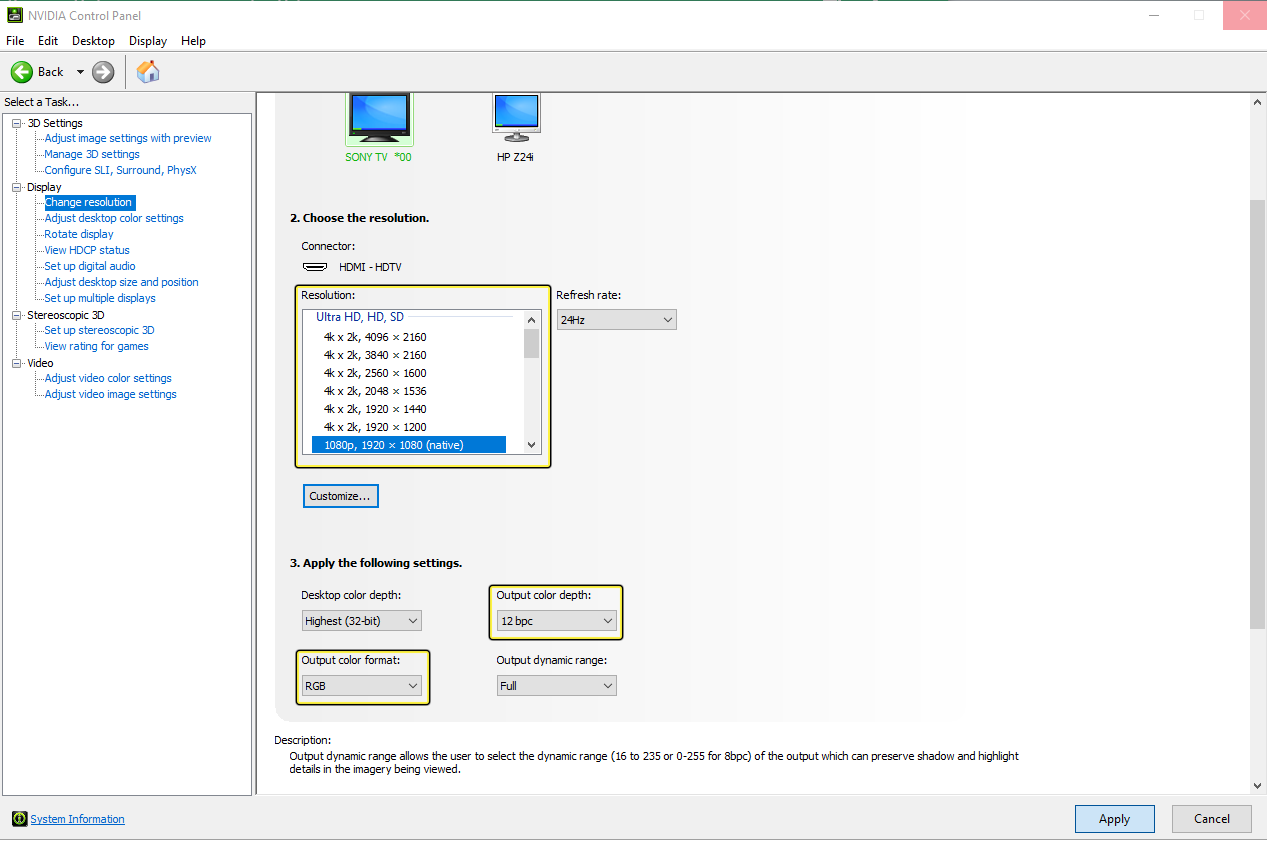Open Rotate display
Image resolution: width=1267 pixels, height=841 pixels.
[79, 234]
